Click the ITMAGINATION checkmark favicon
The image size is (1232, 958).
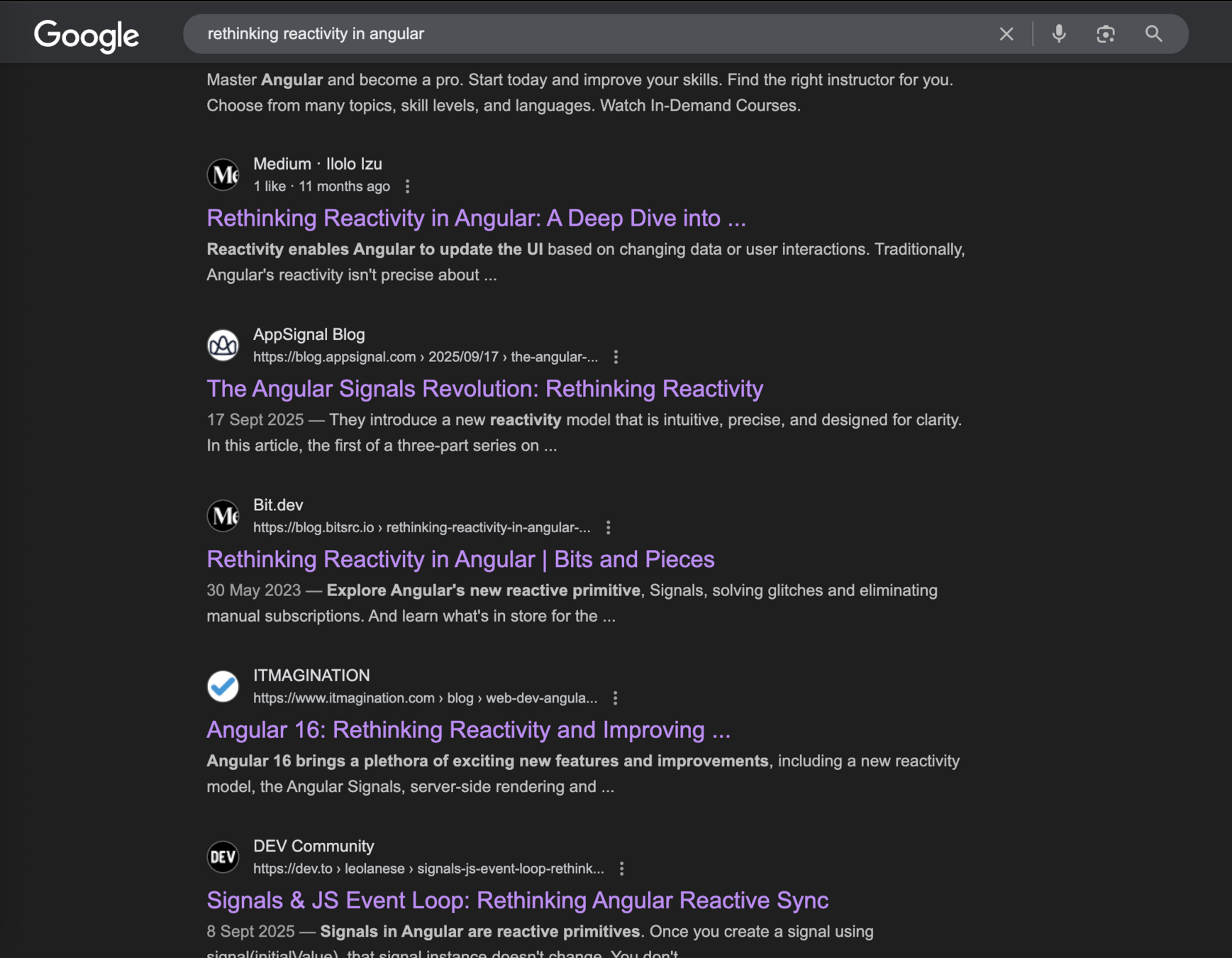pyautogui.click(x=223, y=686)
